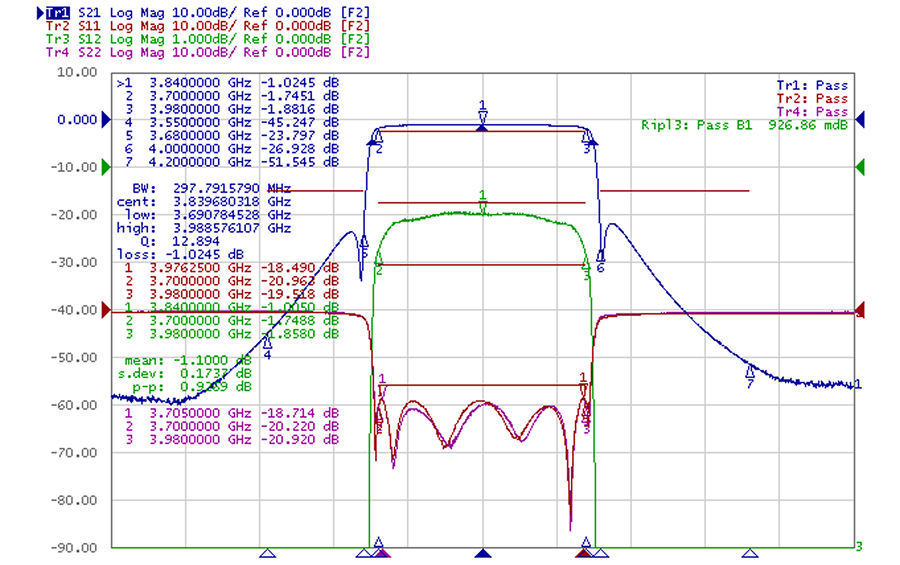
Task: Select the Tr1 S21 trace label
Action: [55, 11]
